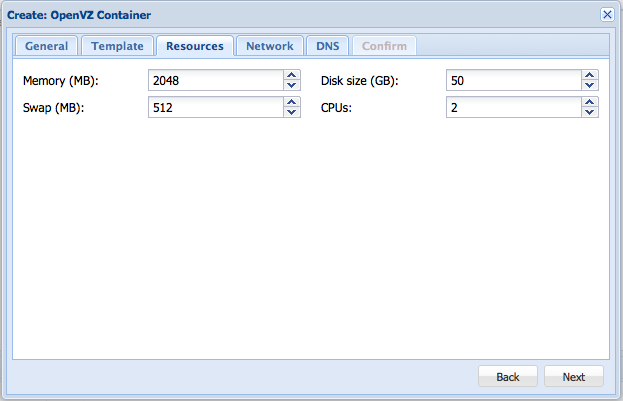Click the CPUs input field

click(x=514, y=107)
